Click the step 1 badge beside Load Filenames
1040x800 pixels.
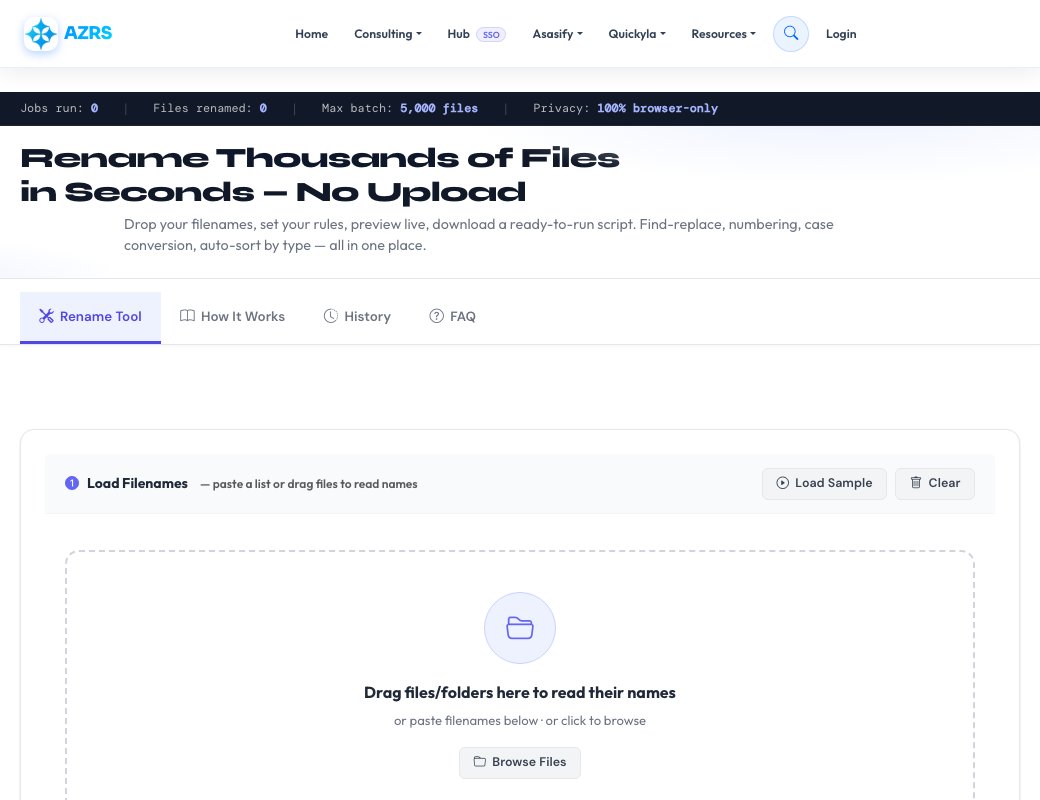click(72, 484)
